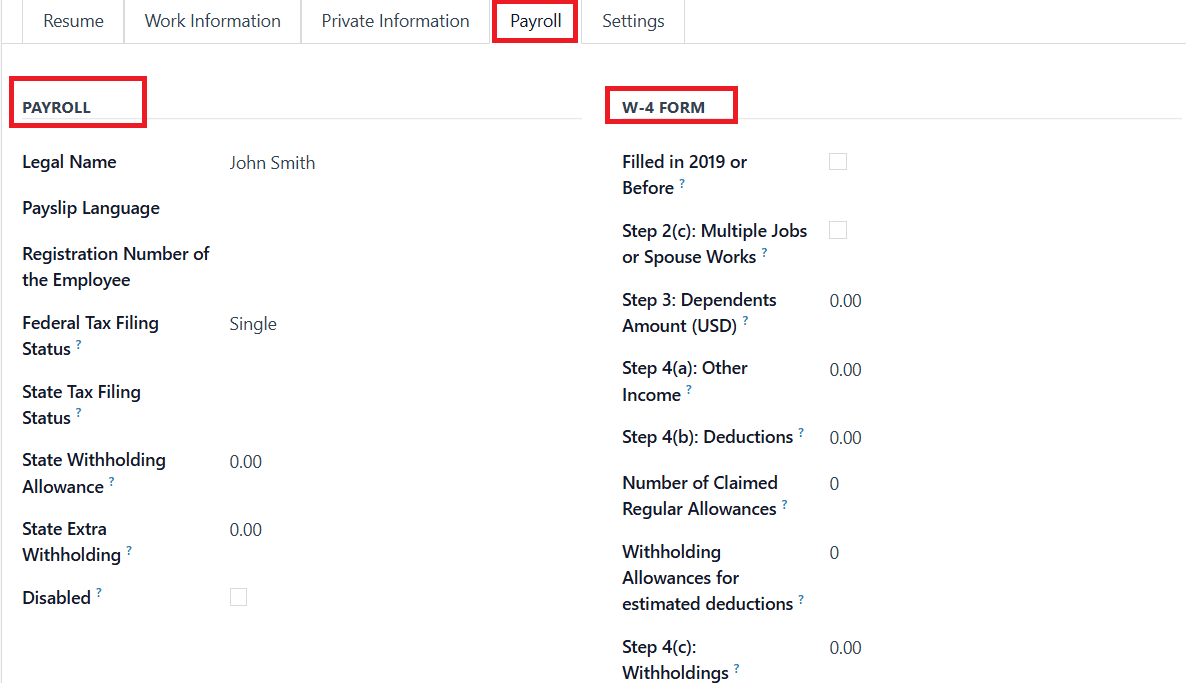Select the Resume tab
This screenshot has width=1186, height=683.
click(x=73, y=21)
